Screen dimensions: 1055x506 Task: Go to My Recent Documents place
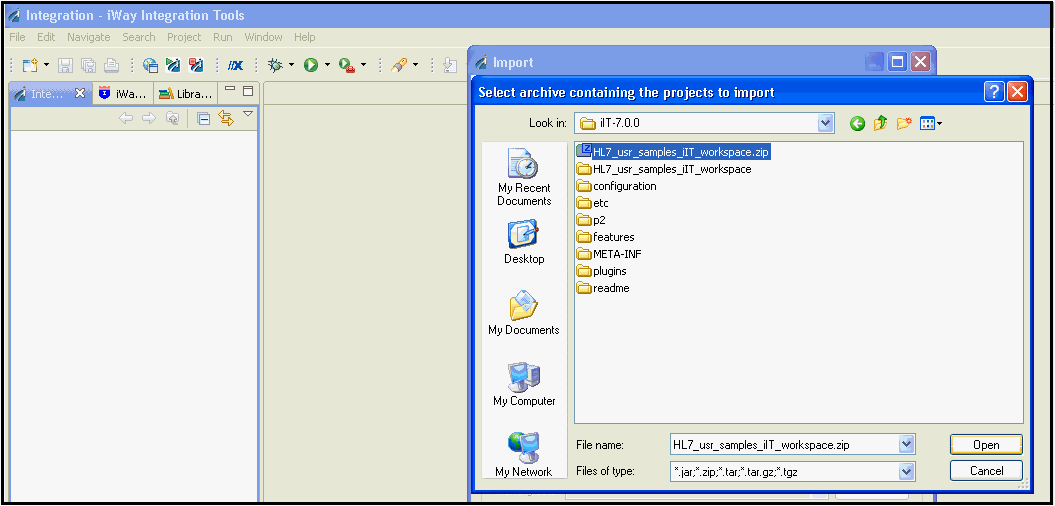click(x=524, y=178)
